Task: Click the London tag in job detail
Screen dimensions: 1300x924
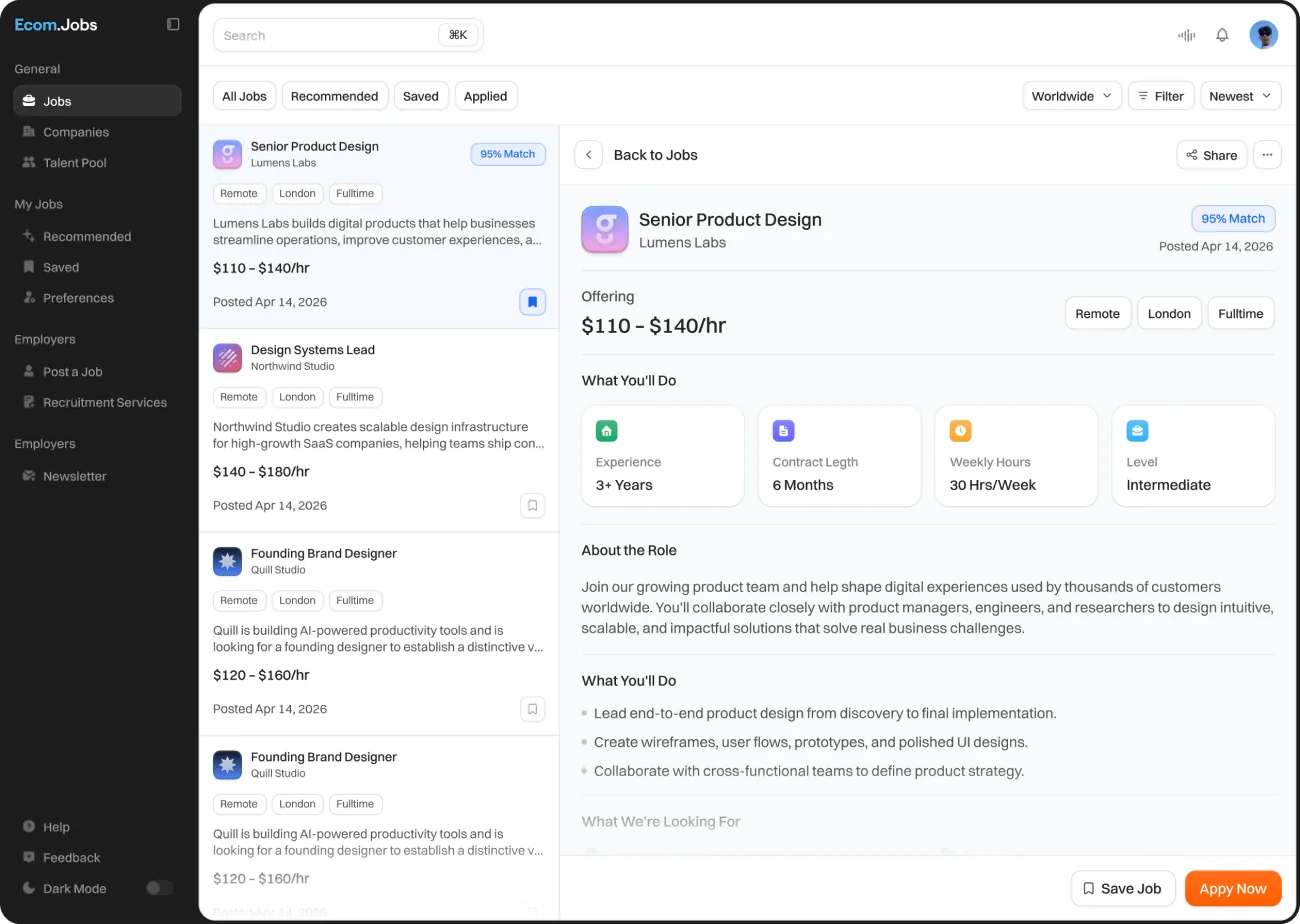Action: (1169, 313)
